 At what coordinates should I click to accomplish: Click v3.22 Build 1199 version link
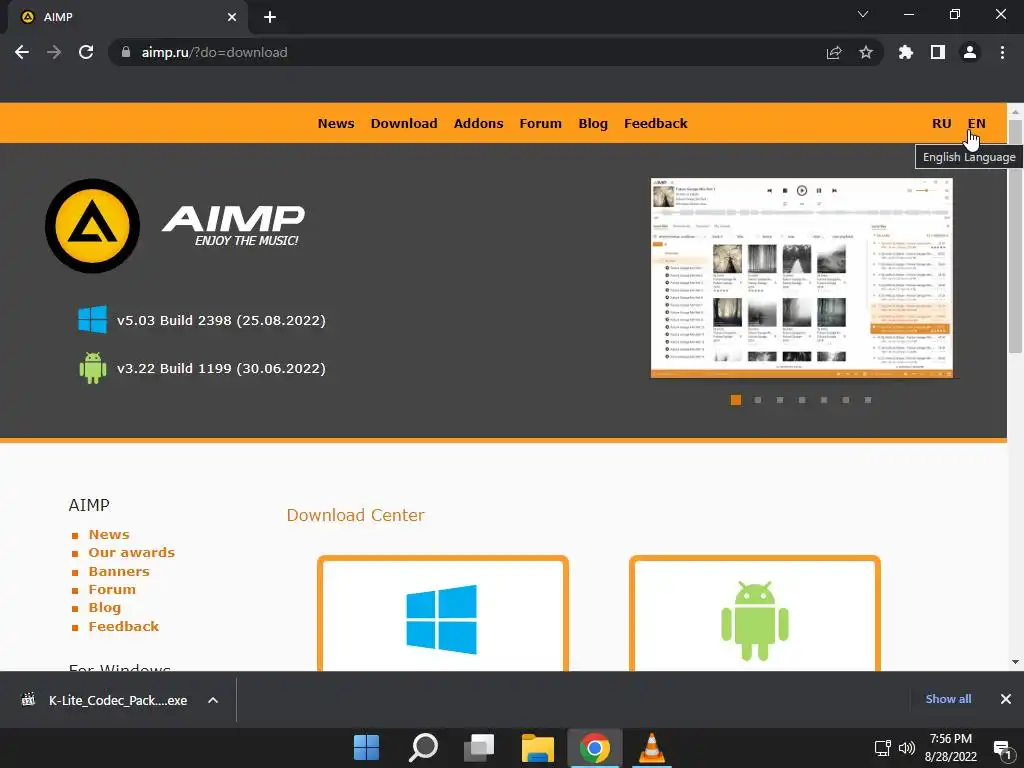pos(221,369)
